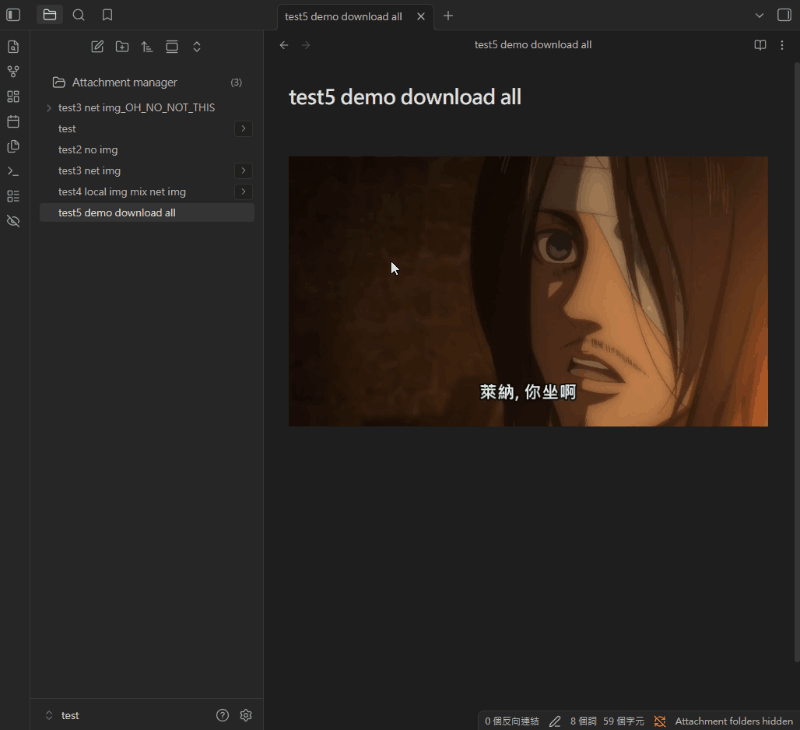Click the word count status item

pyautogui.click(x=583, y=721)
